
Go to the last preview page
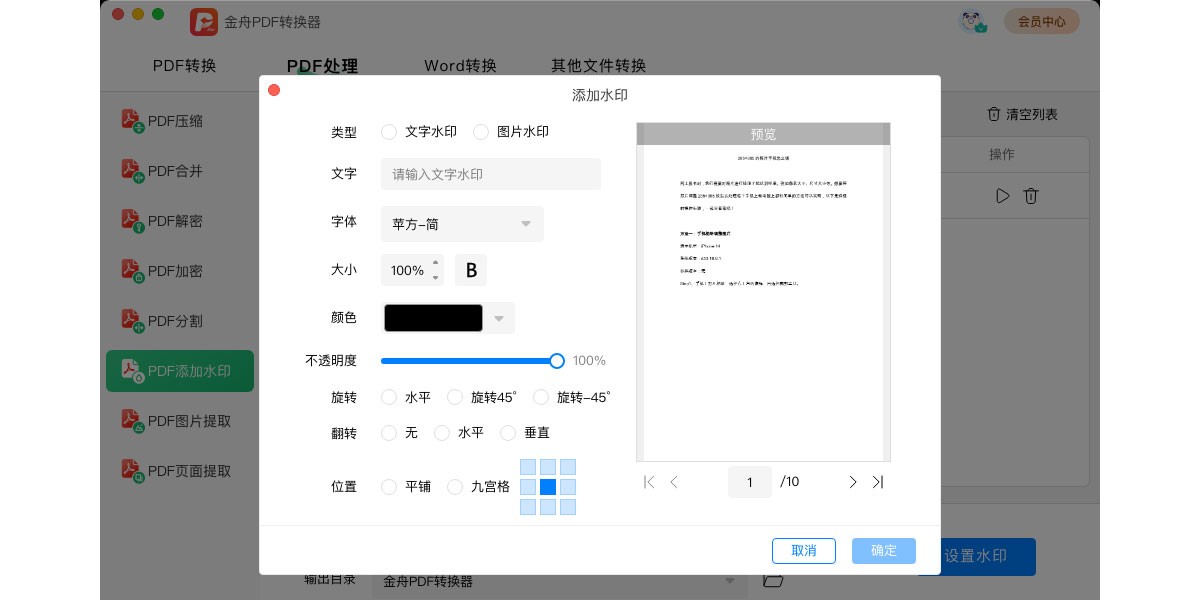click(878, 482)
